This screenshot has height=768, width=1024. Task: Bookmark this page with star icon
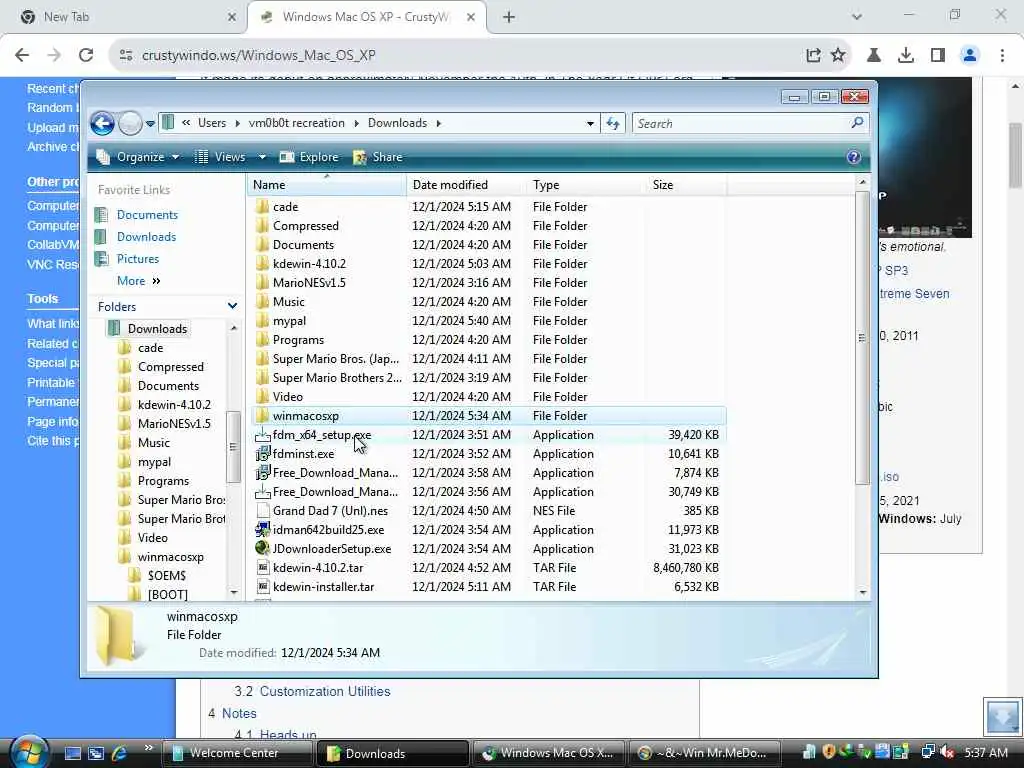(838, 55)
